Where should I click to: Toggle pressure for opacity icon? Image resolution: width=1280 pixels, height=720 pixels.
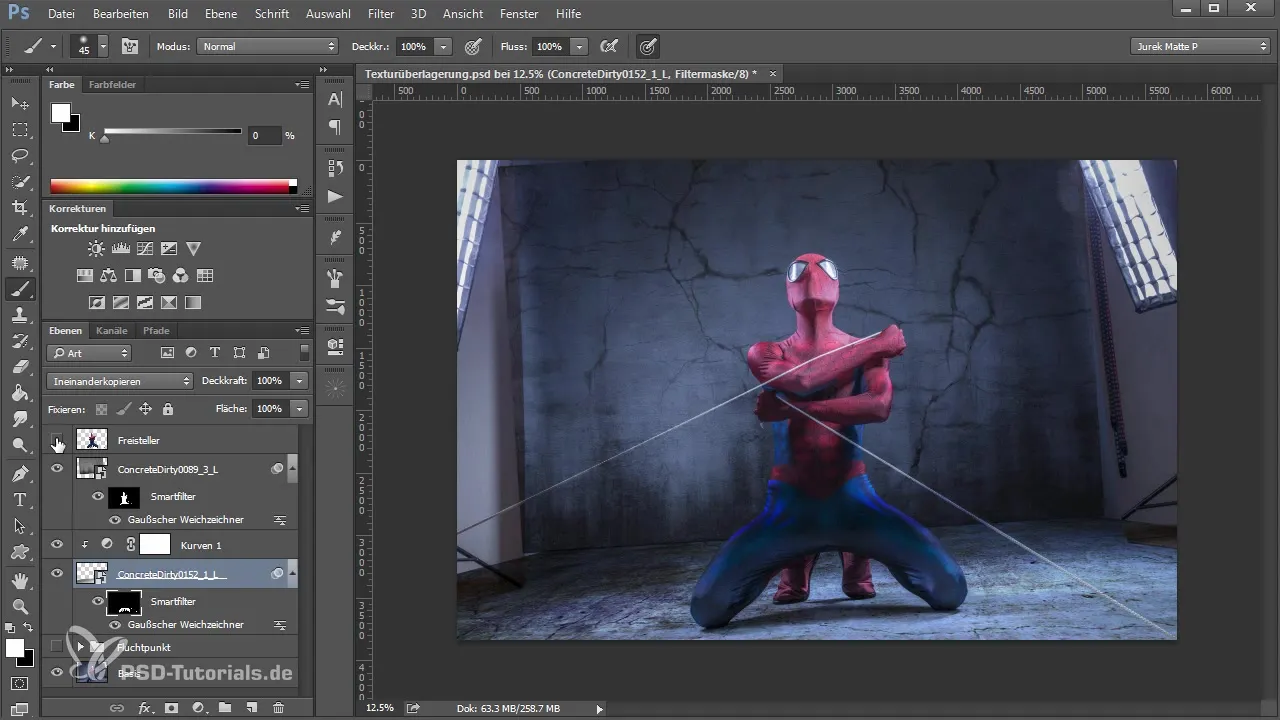(x=473, y=46)
